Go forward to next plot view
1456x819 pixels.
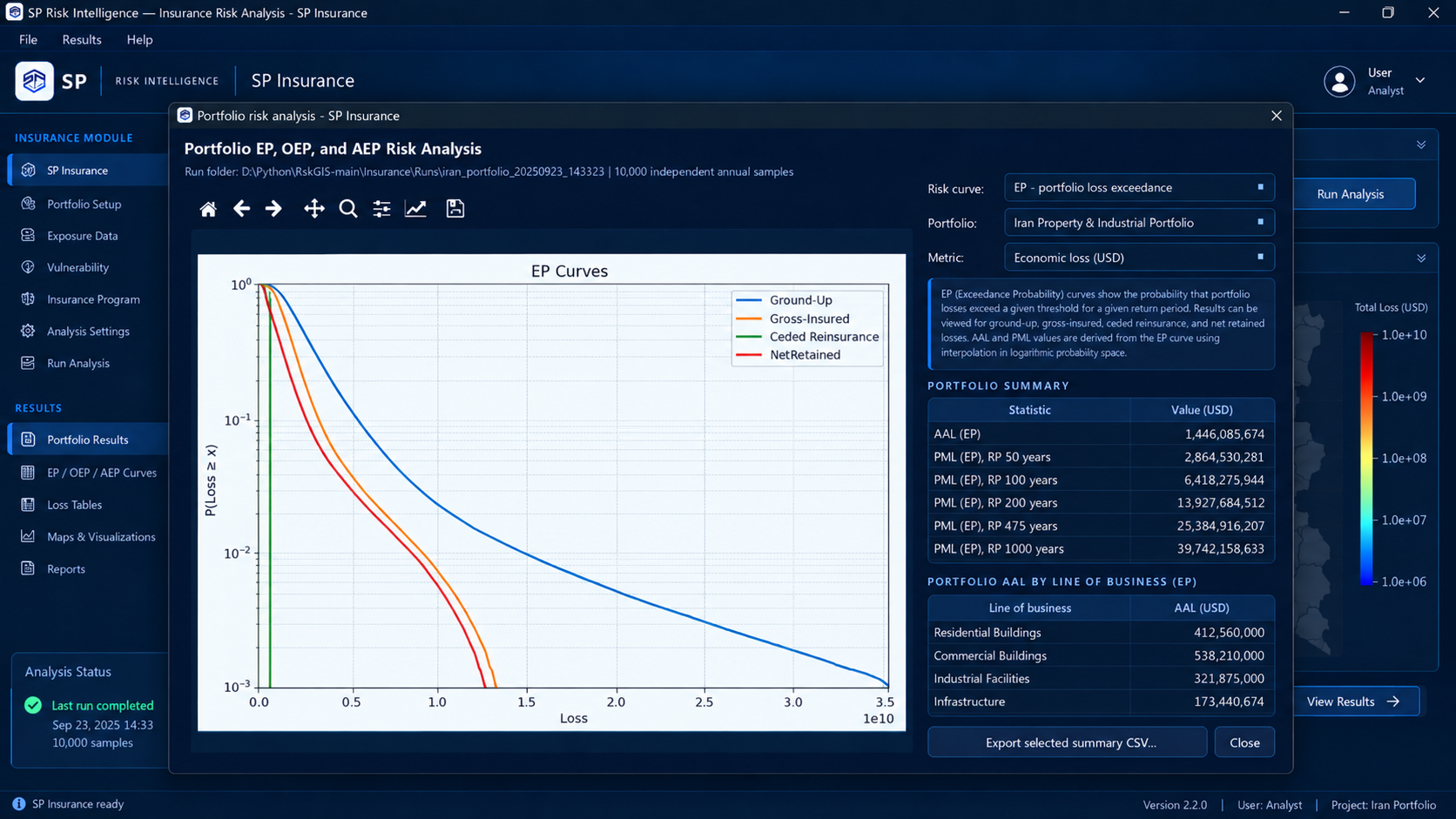pyautogui.click(x=273, y=209)
